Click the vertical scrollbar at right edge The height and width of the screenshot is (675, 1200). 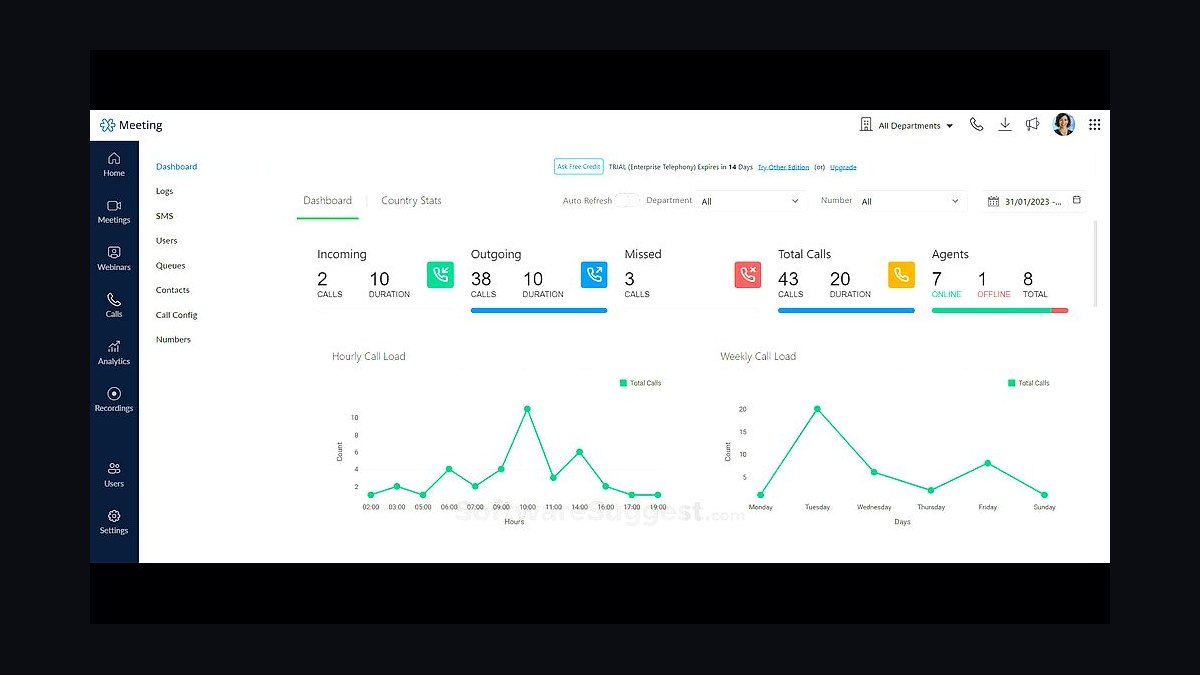coord(1096,262)
